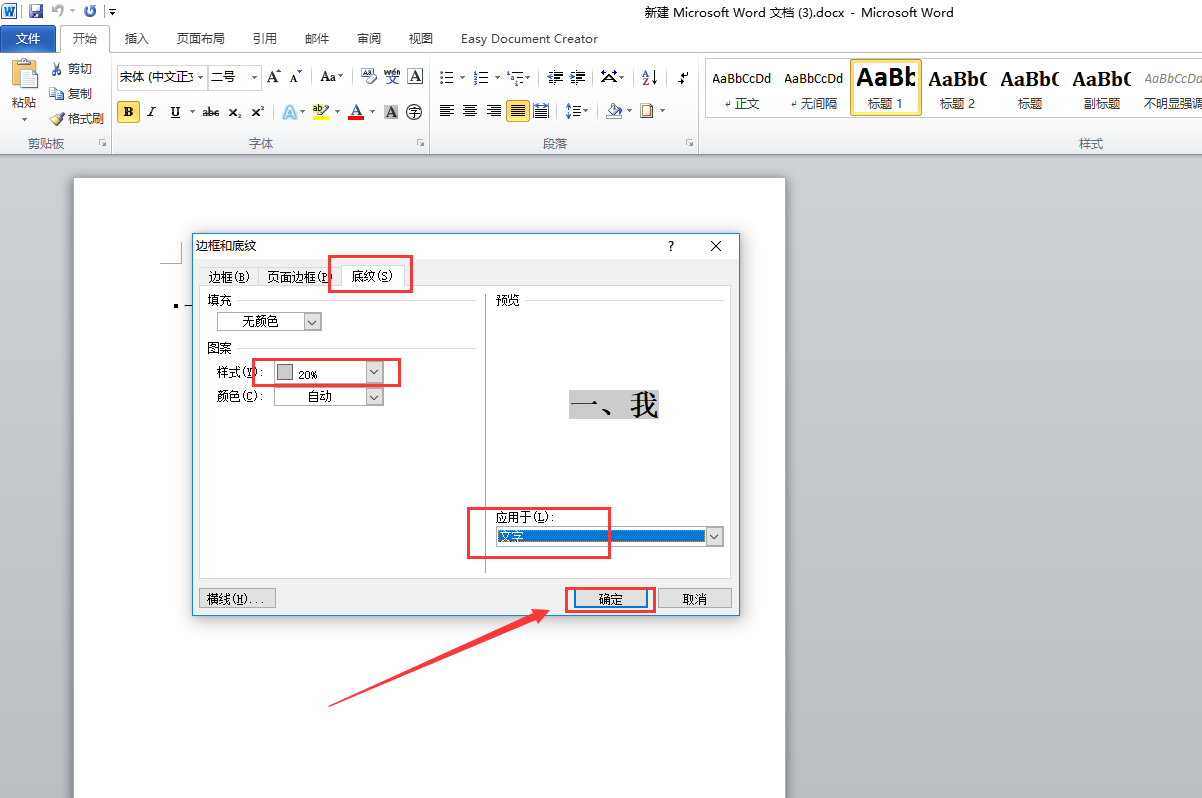Click the Decrease Indent icon
This screenshot has width=1202, height=798.
click(555, 77)
